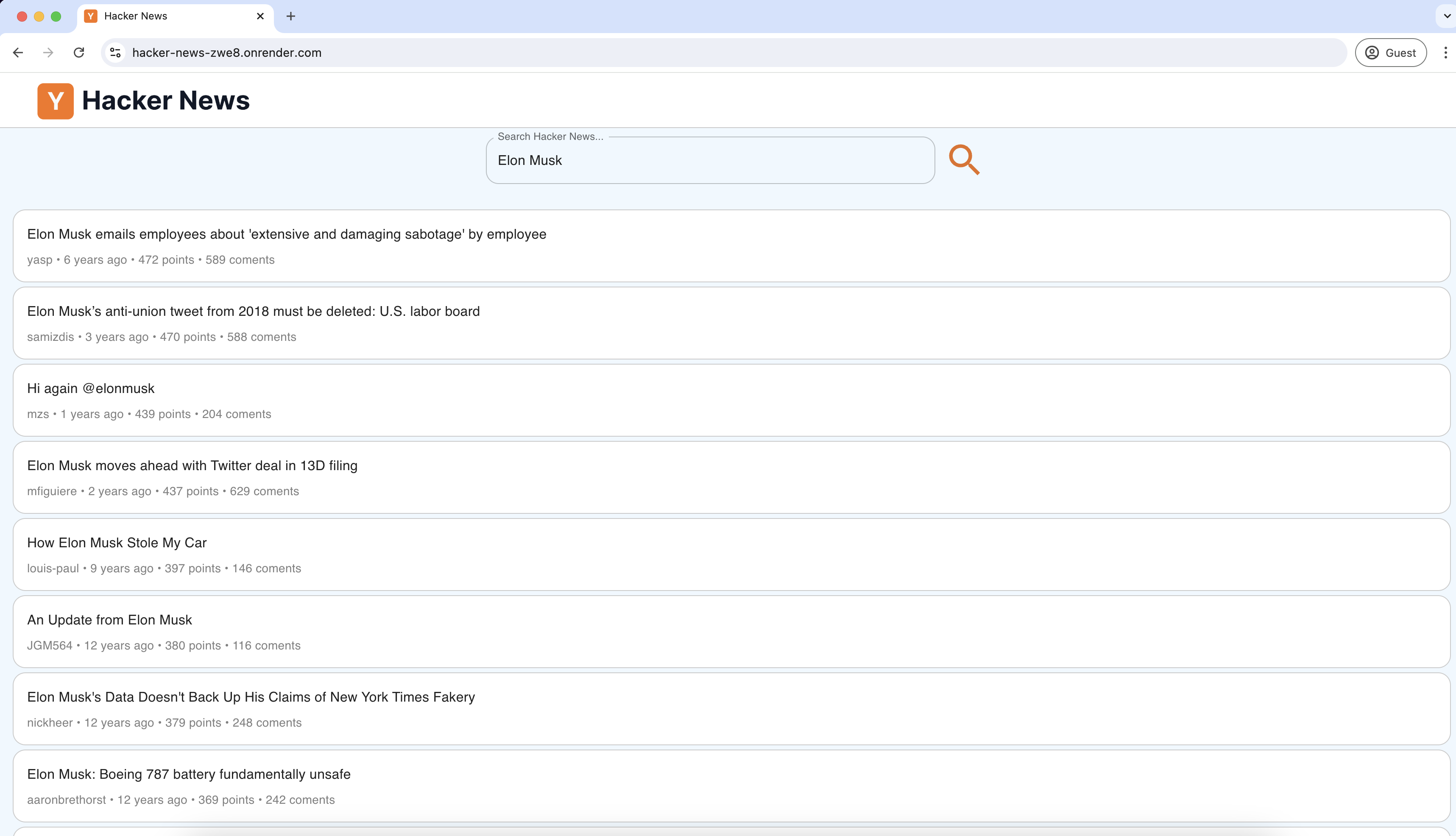Focus the Search Hacker News input field
The image size is (1456, 836).
tap(710, 160)
